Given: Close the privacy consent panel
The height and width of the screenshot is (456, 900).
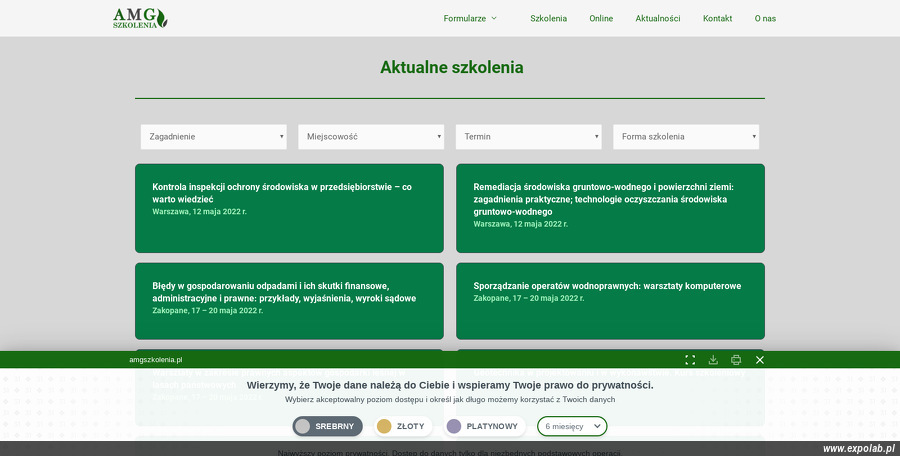Looking at the screenshot, I should tap(760, 360).
